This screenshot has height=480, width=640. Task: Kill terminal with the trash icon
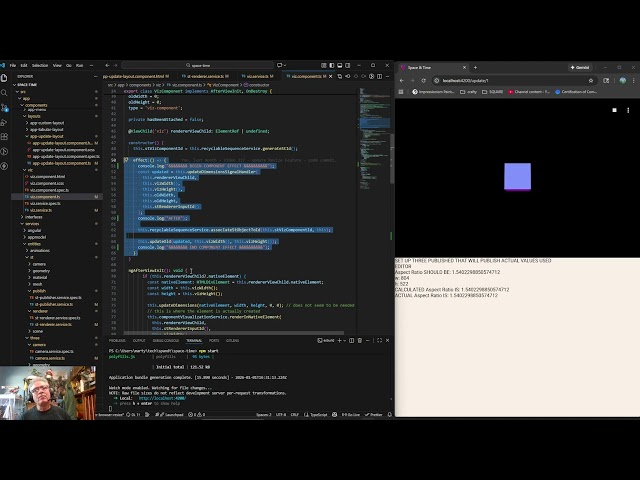pyautogui.click(x=360, y=340)
